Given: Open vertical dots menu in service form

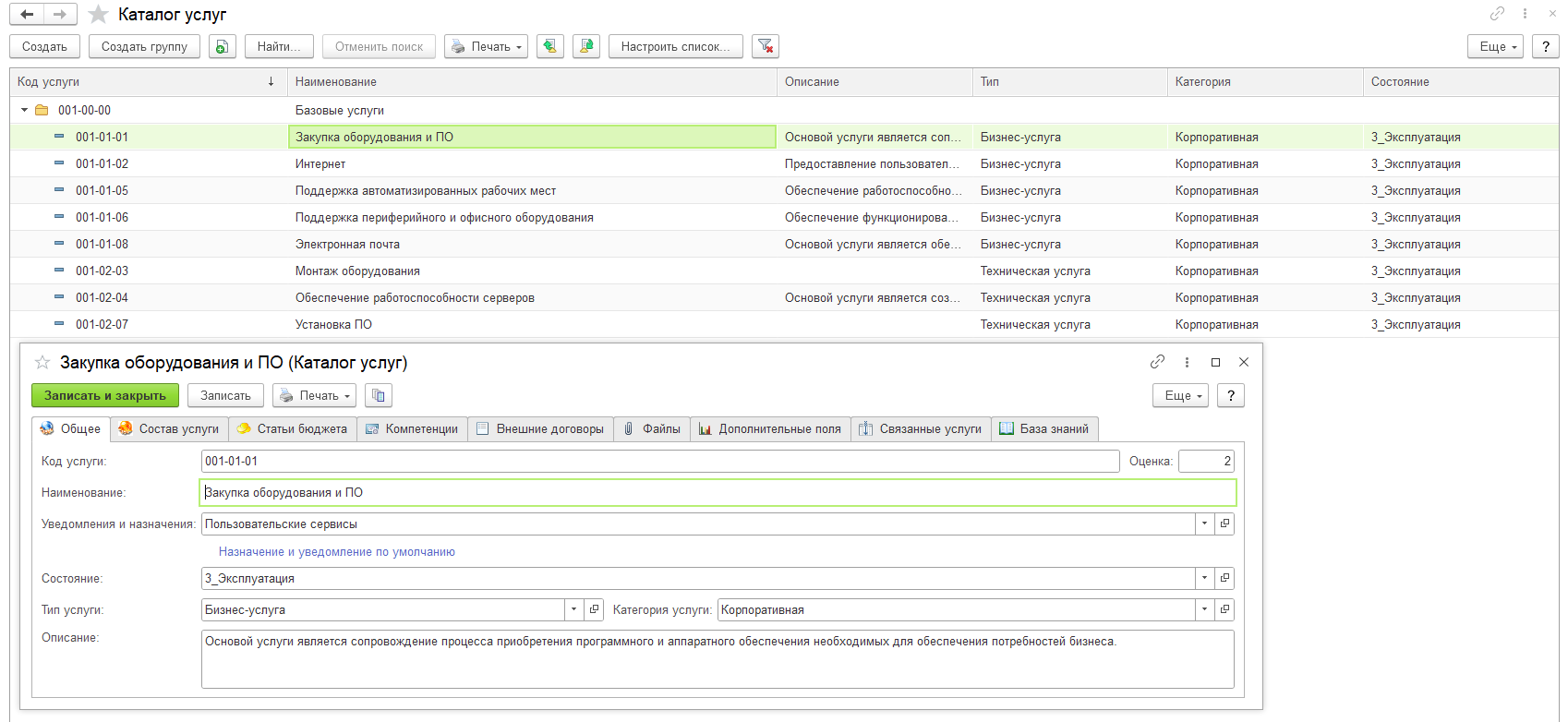Looking at the screenshot, I should click(x=1187, y=362).
